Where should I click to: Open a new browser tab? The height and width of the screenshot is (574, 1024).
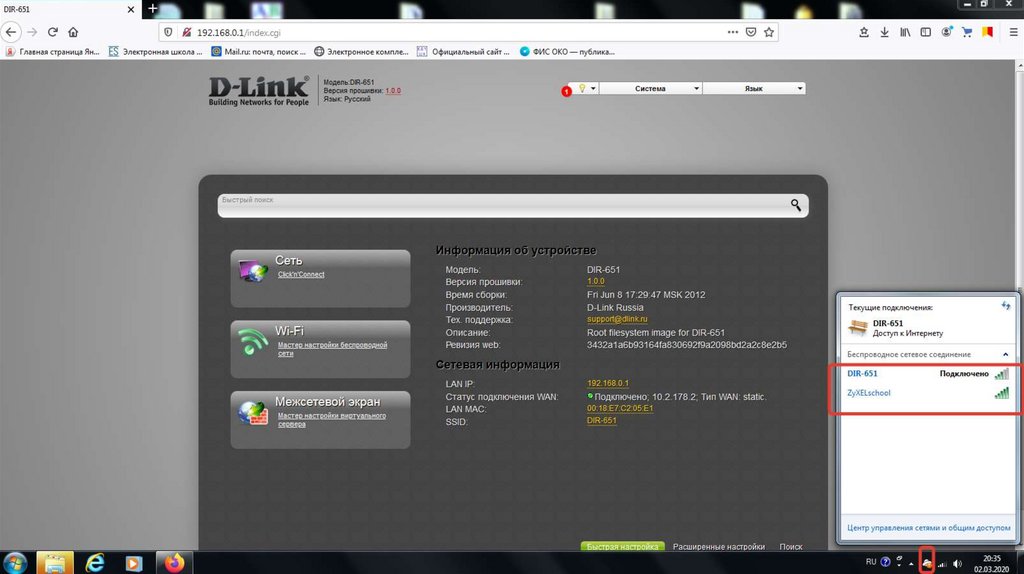(152, 8)
